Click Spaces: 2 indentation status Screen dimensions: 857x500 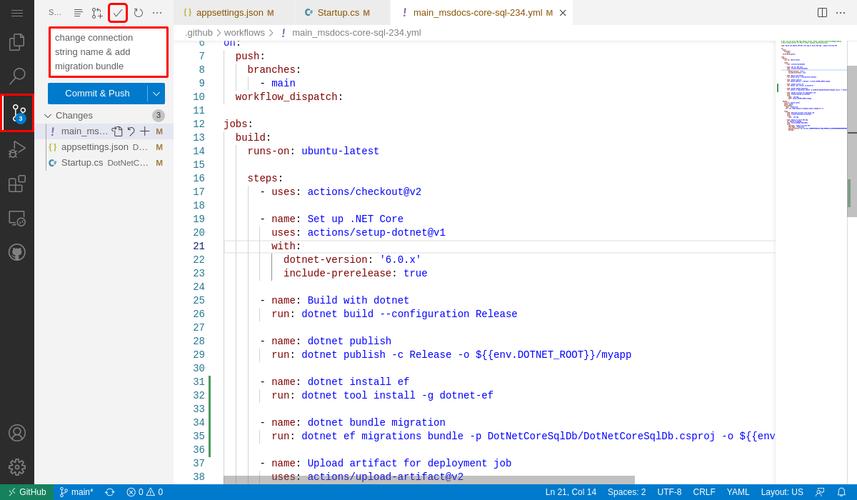click(x=626, y=492)
